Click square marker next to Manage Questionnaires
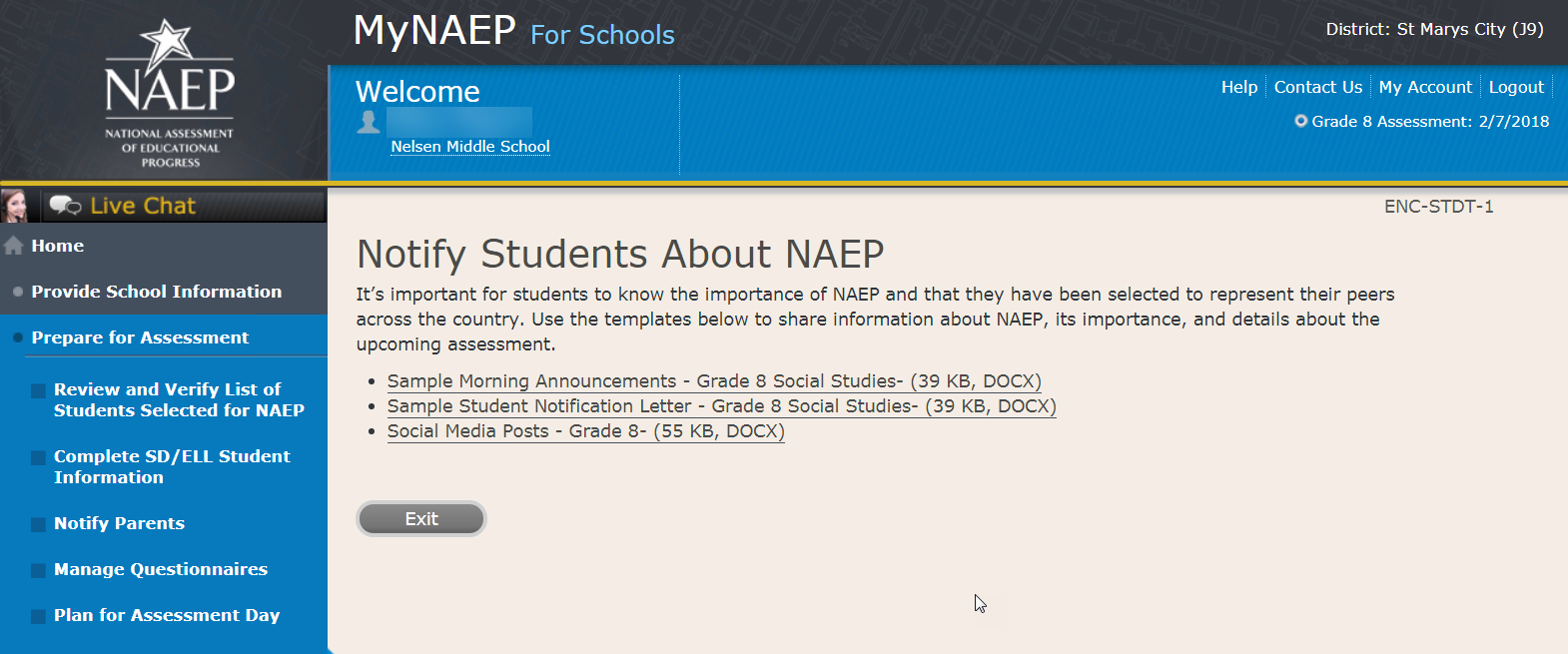The image size is (1568, 654). coord(38,570)
